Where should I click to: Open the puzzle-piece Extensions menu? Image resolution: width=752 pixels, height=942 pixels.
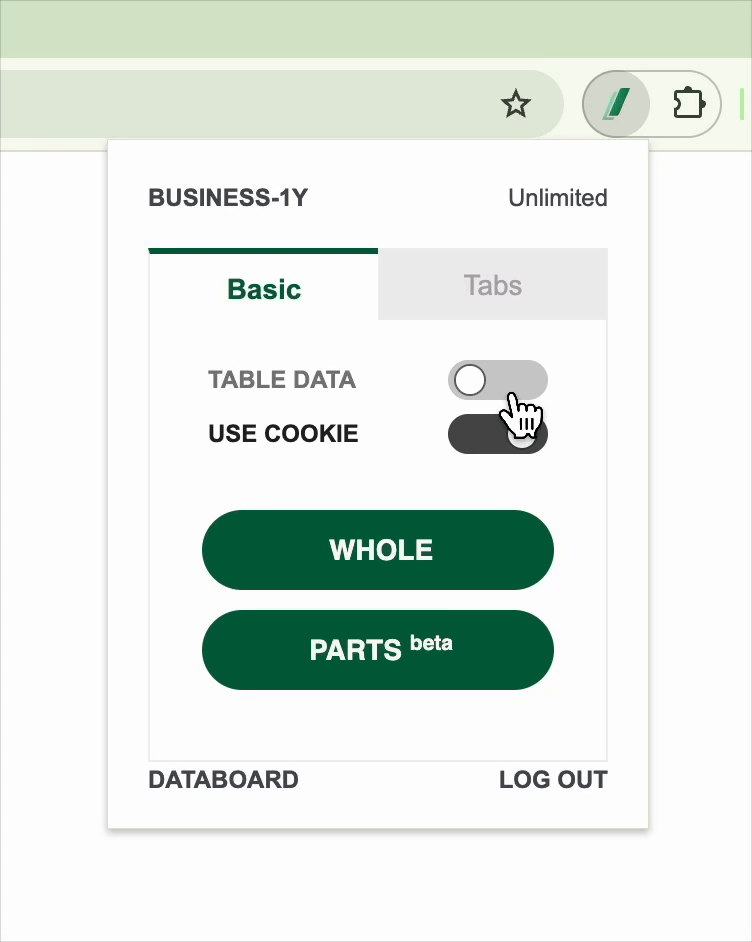pos(688,103)
